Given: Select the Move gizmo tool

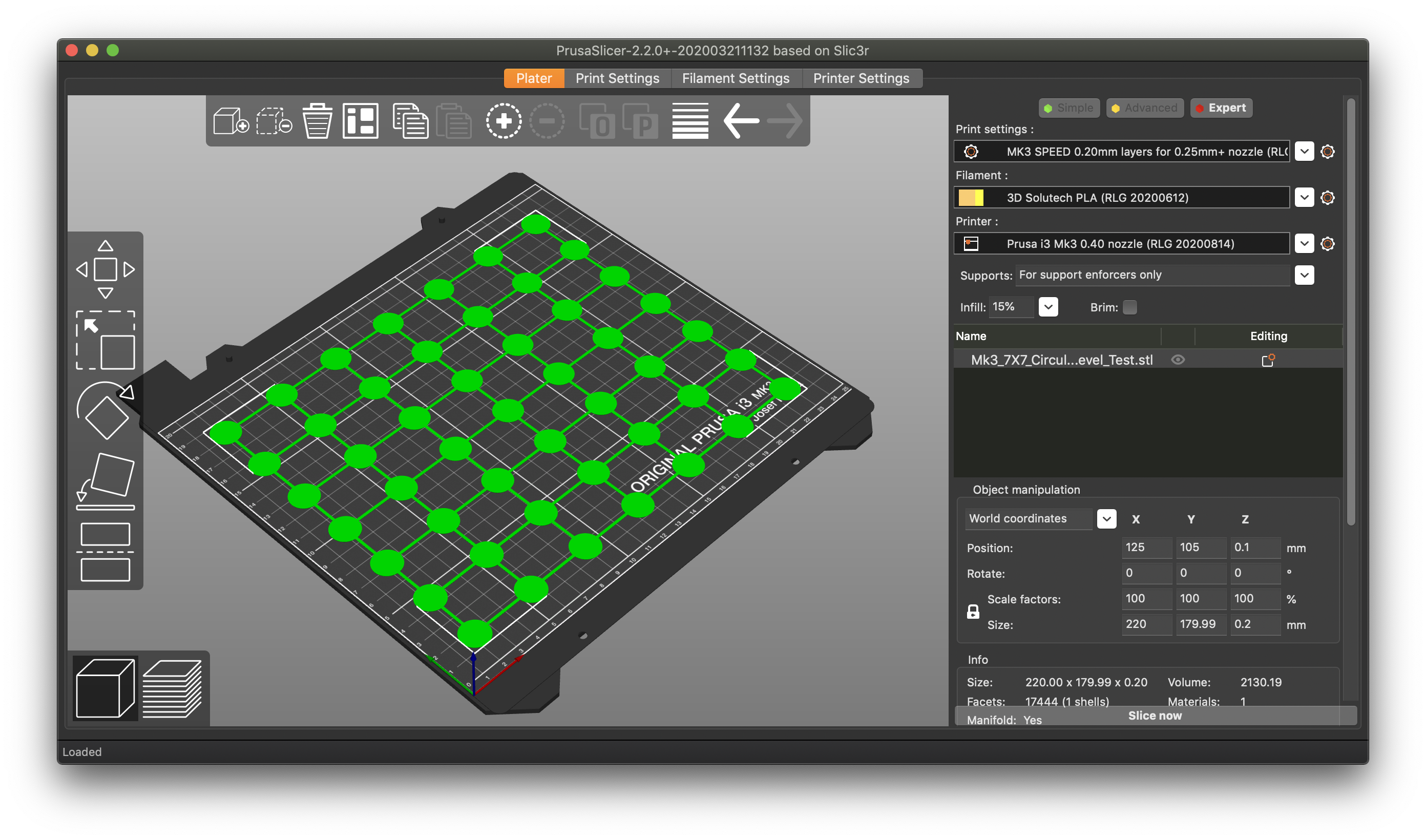Looking at the screenshot, I should tap(105, 269).
